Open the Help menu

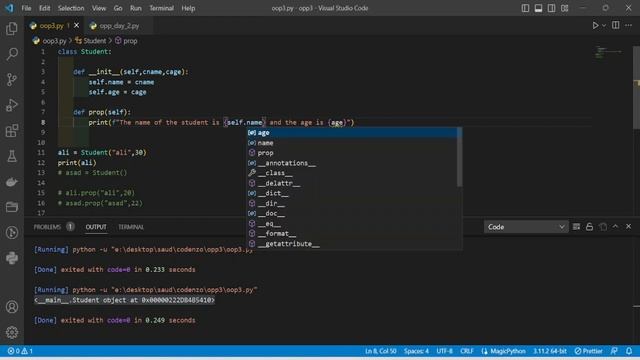[188, 8]
